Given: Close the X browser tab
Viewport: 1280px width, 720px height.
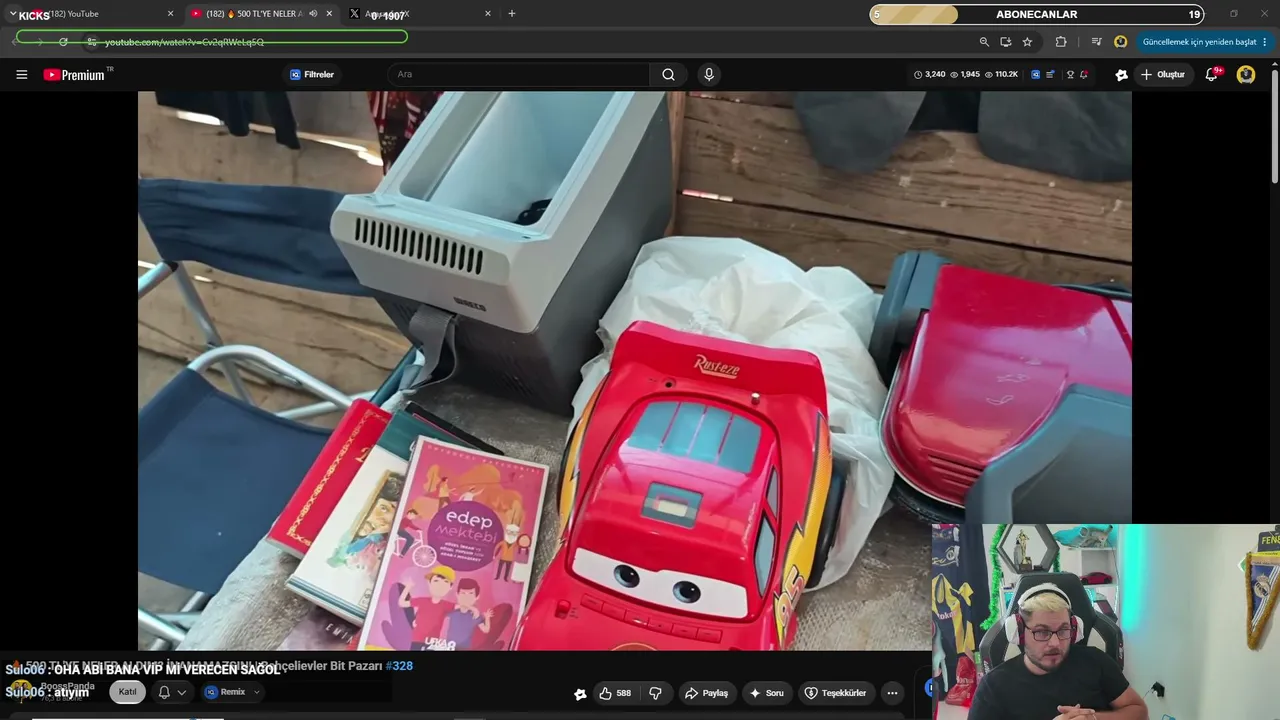Looking at the screenshot, I should [x=488, y=14].
